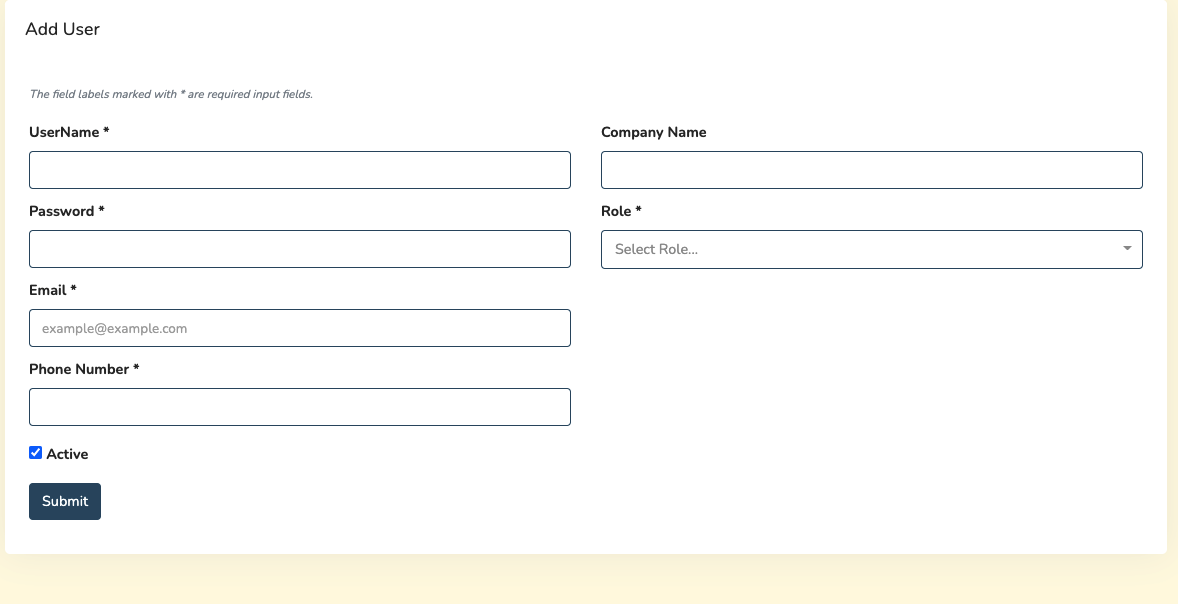Click the Email field with example@example.com placeholder
Image resolution: width=1178 pixels, height=604 pixels.
click(x=300, y=328)
